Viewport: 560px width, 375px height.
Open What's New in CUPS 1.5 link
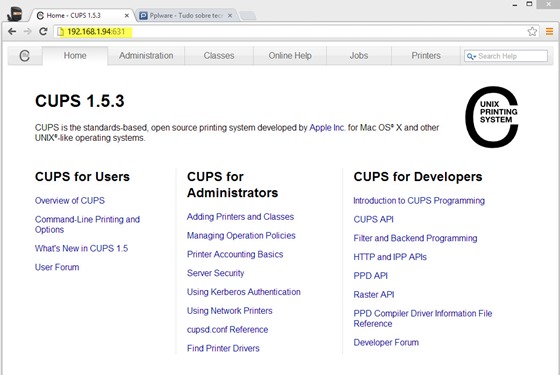point(81,248)
